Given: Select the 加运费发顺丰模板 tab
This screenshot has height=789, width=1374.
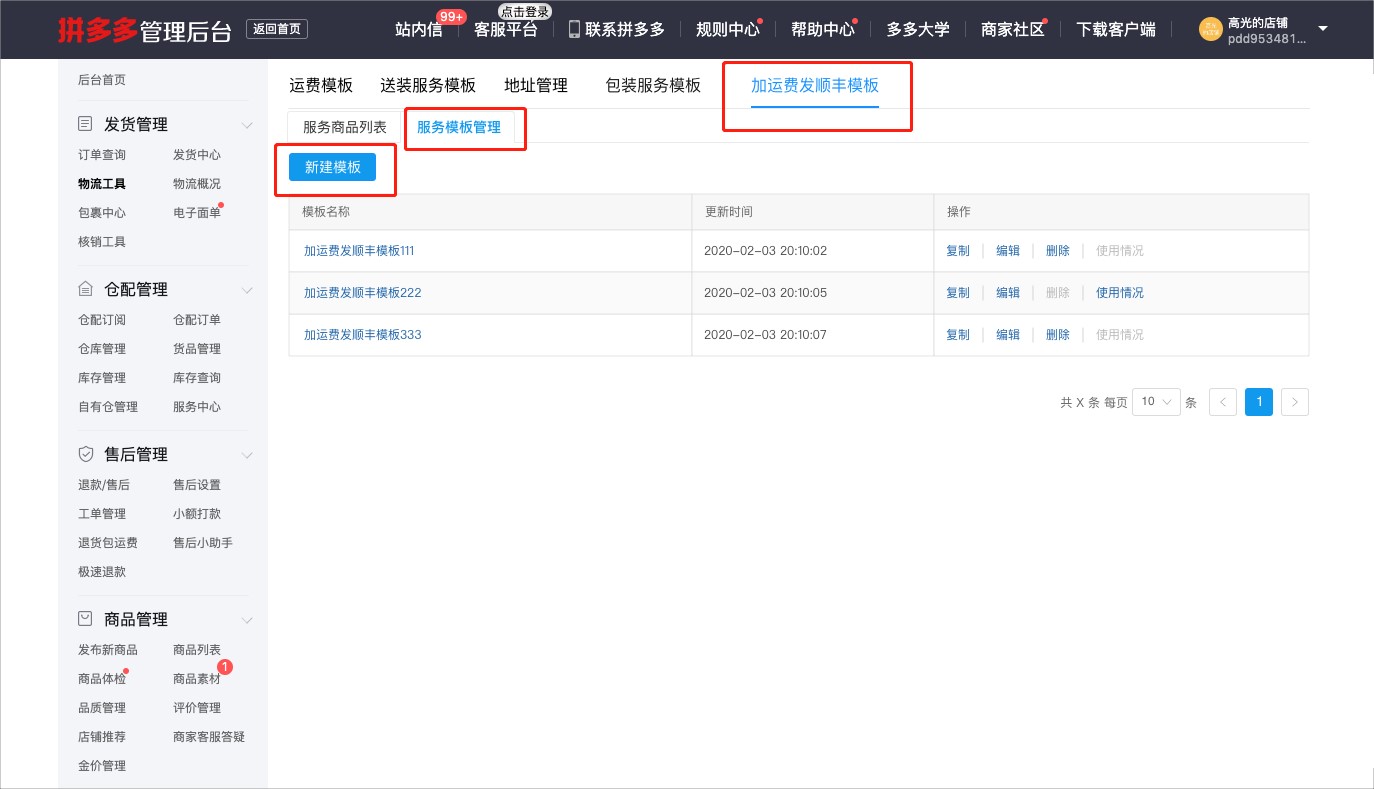Looking at the screenshot, I should tap(815, 85).
